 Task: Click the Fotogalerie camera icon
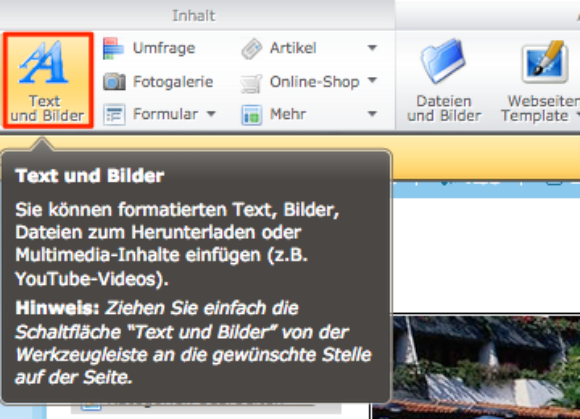pyautogui.click(x=114, y=81)
